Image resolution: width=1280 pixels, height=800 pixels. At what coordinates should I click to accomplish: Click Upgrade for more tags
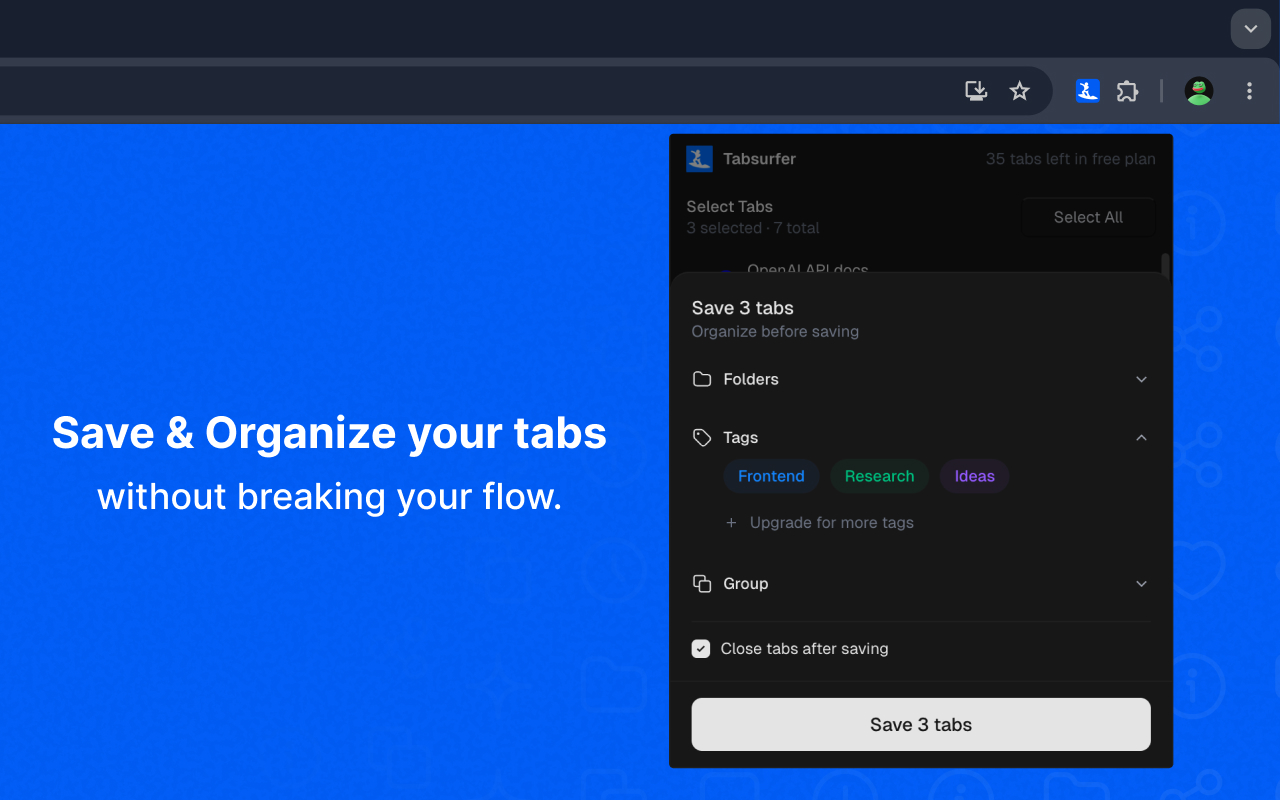831,522
